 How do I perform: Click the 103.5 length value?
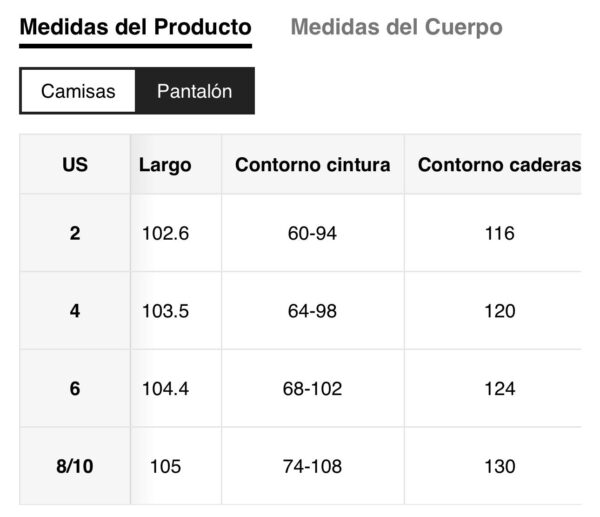tap(166, 311)
